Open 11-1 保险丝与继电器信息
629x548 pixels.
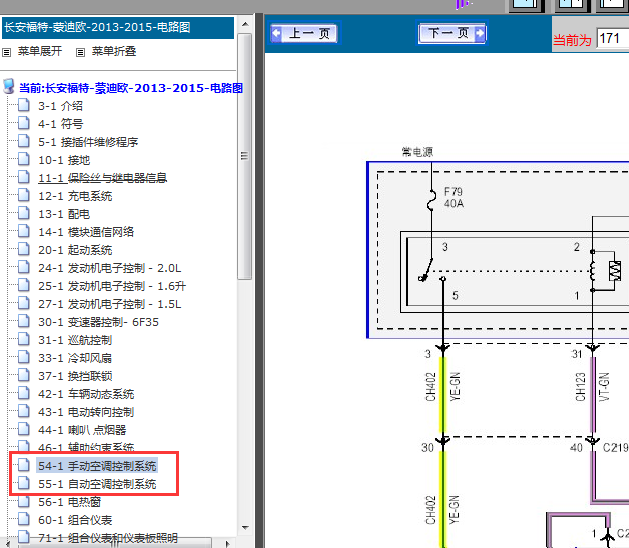coord(102,178)
